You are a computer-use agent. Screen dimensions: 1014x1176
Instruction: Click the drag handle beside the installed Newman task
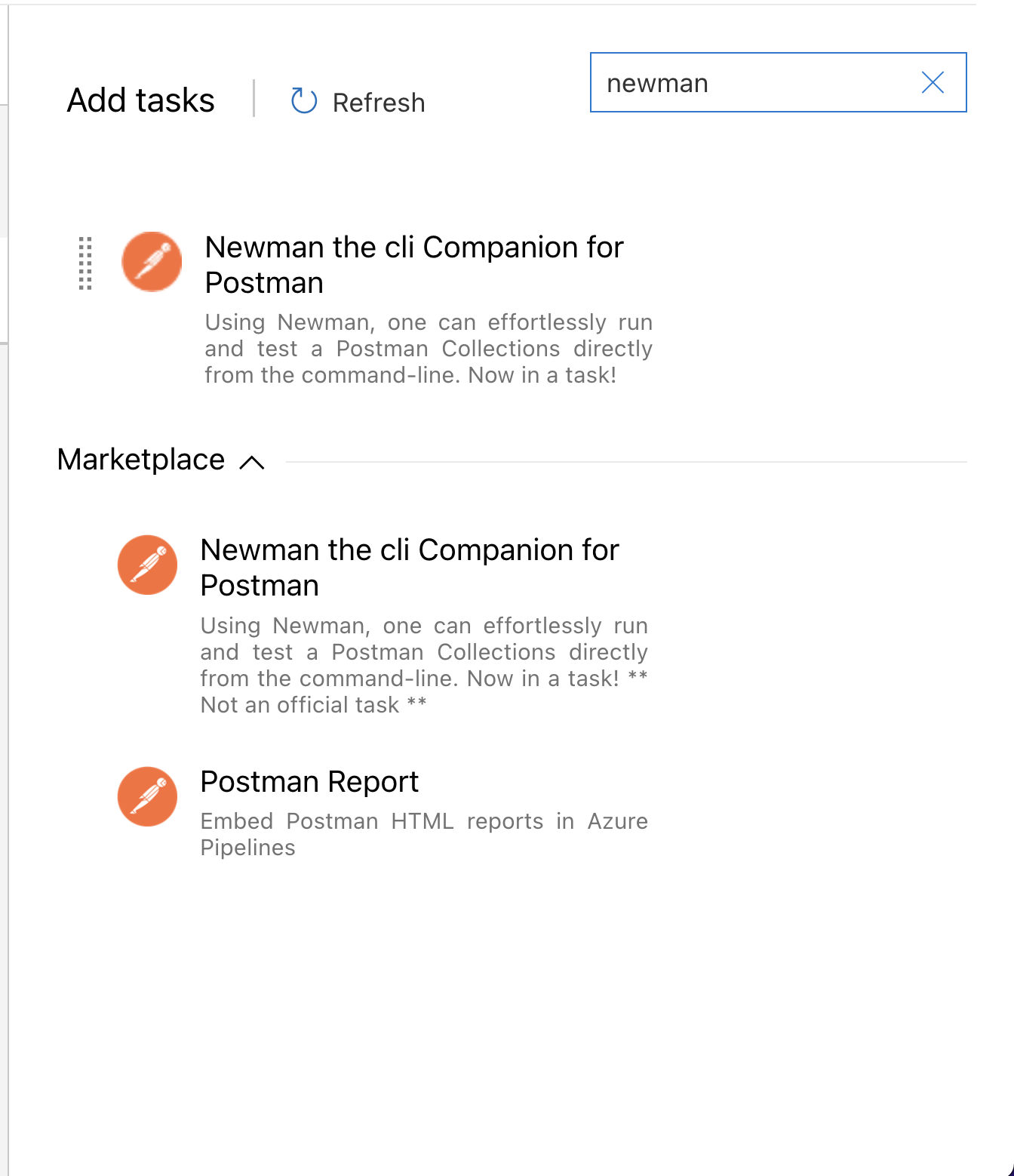point(85,263)
